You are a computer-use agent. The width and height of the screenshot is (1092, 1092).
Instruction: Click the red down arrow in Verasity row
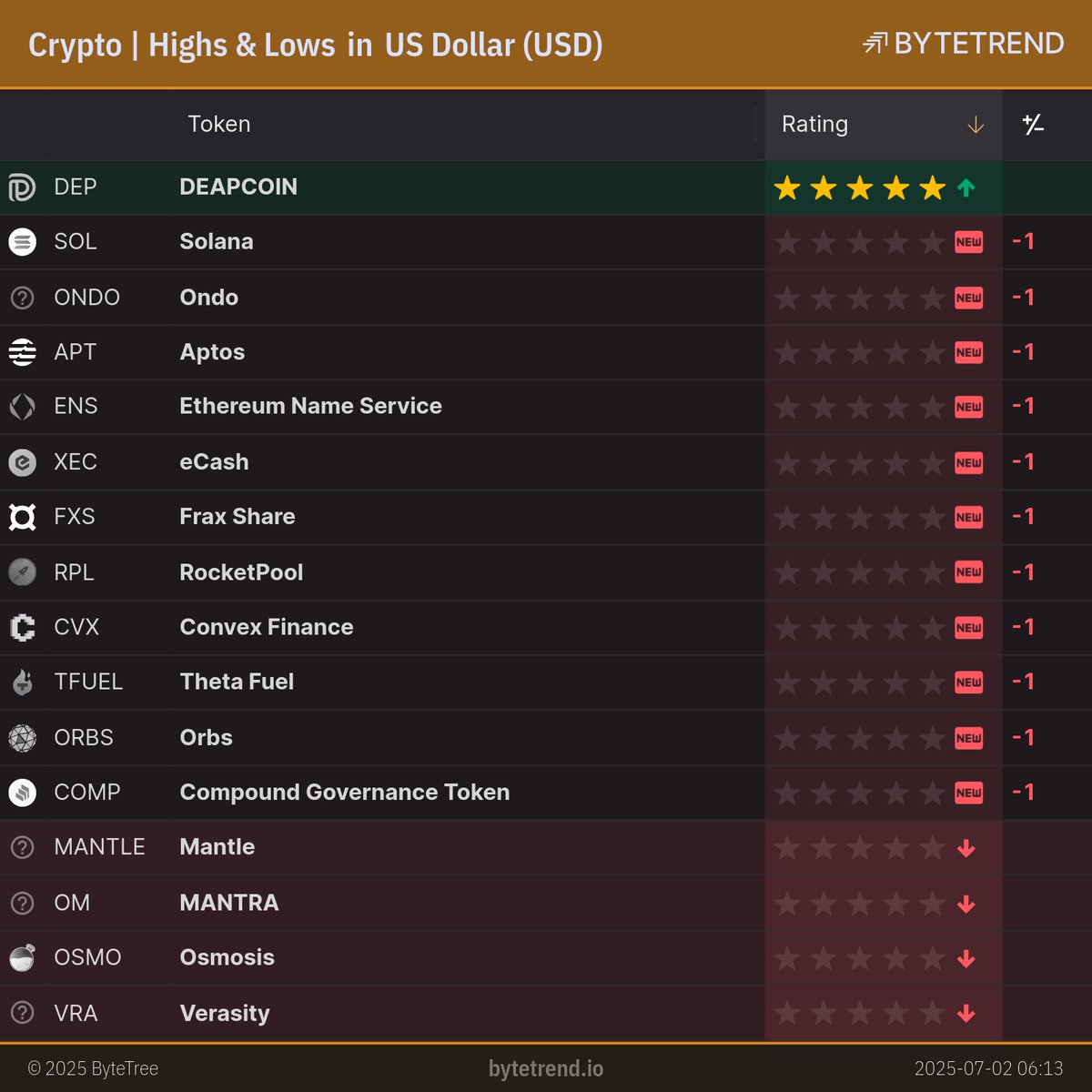click(966, 1014)
